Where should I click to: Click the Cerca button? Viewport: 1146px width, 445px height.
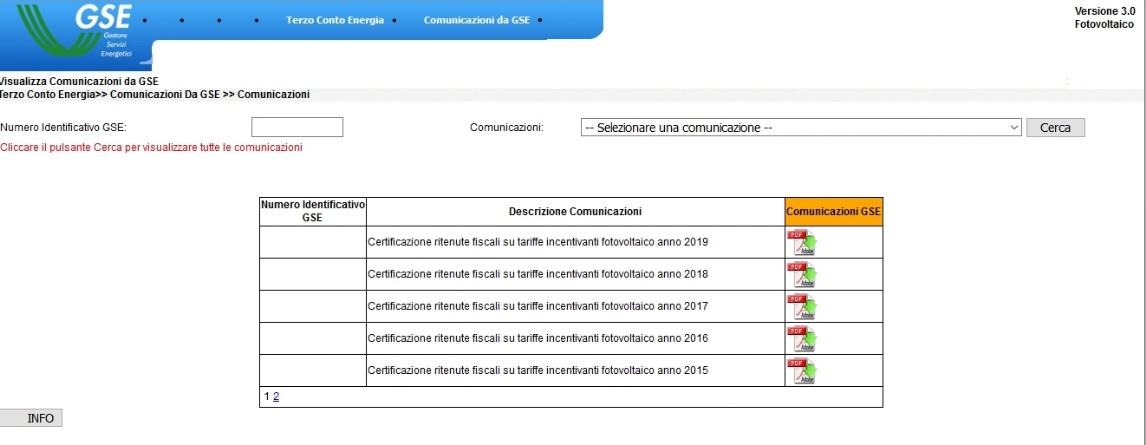pos(1055,127)
